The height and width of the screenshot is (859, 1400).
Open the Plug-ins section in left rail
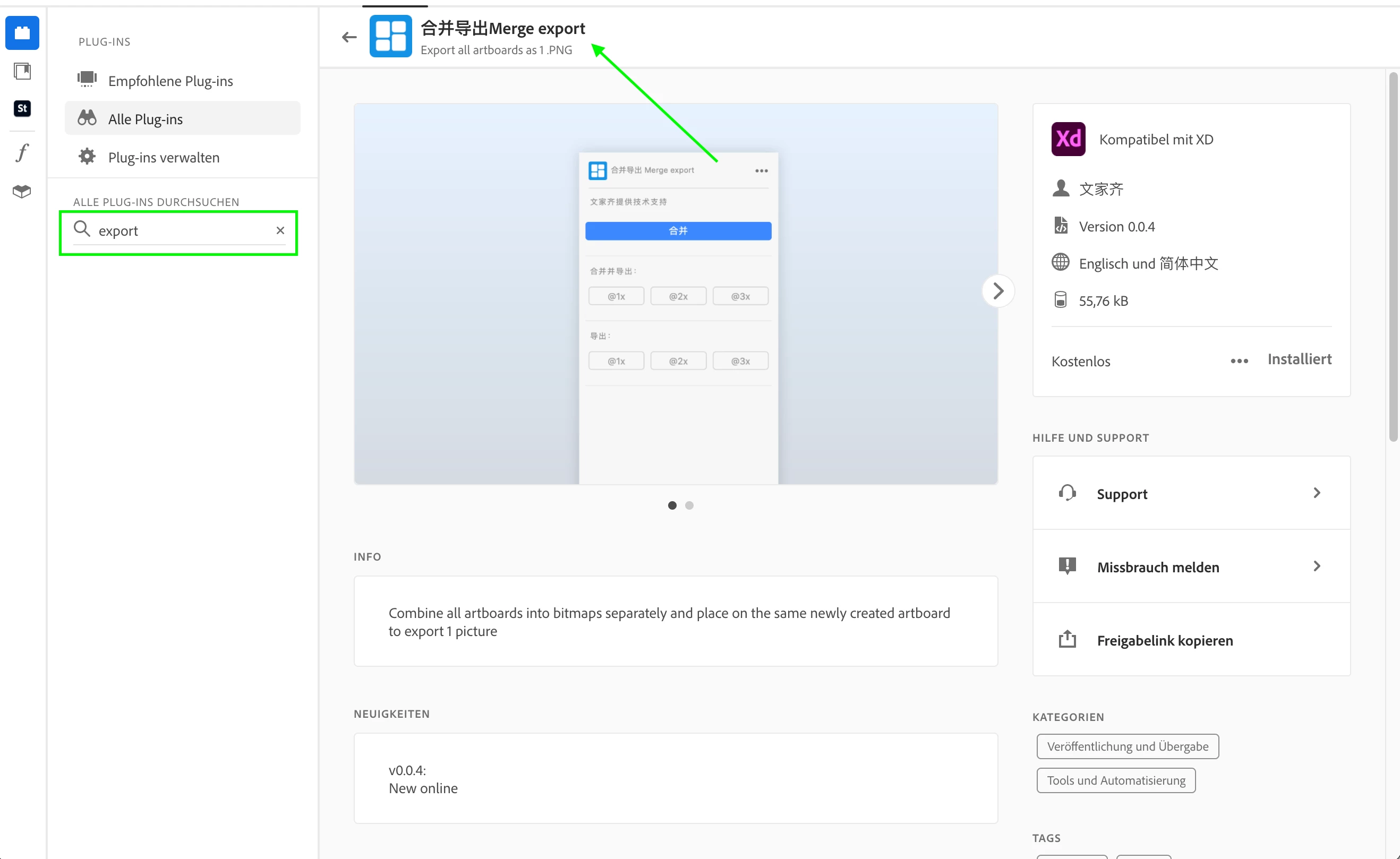22,33
